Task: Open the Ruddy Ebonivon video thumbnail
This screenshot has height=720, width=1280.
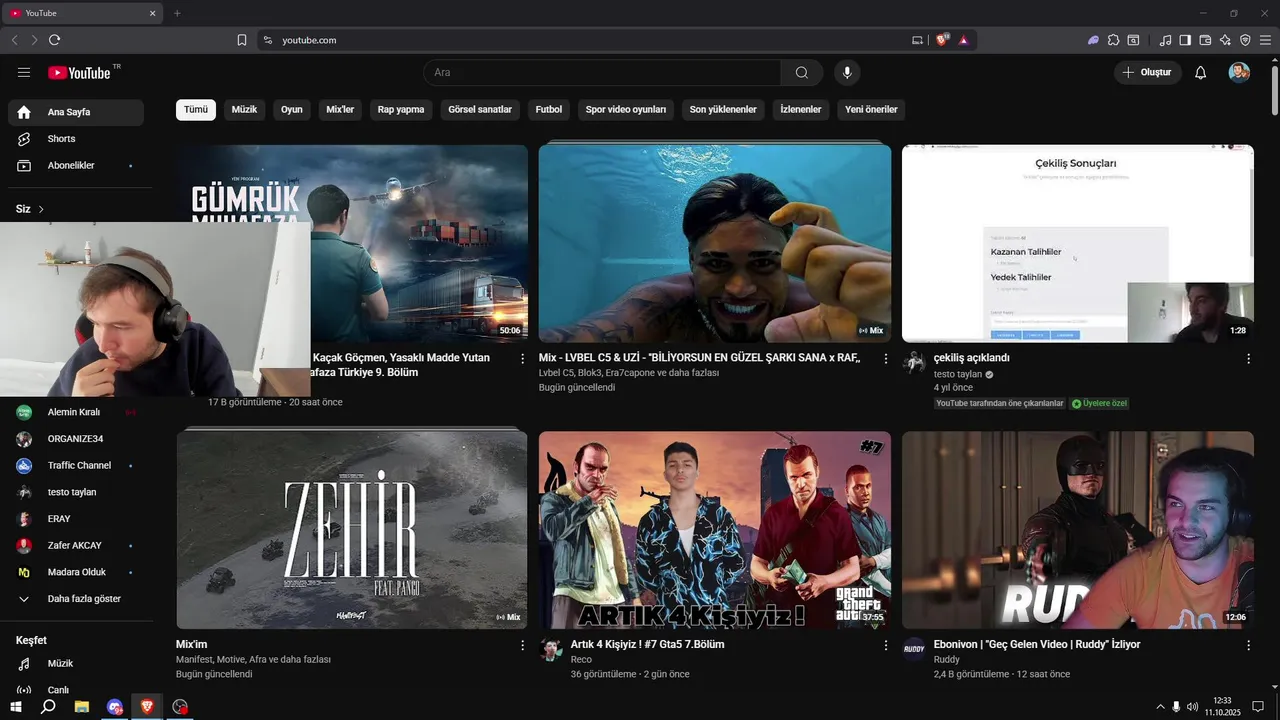Action: [x=1078, y=530]
